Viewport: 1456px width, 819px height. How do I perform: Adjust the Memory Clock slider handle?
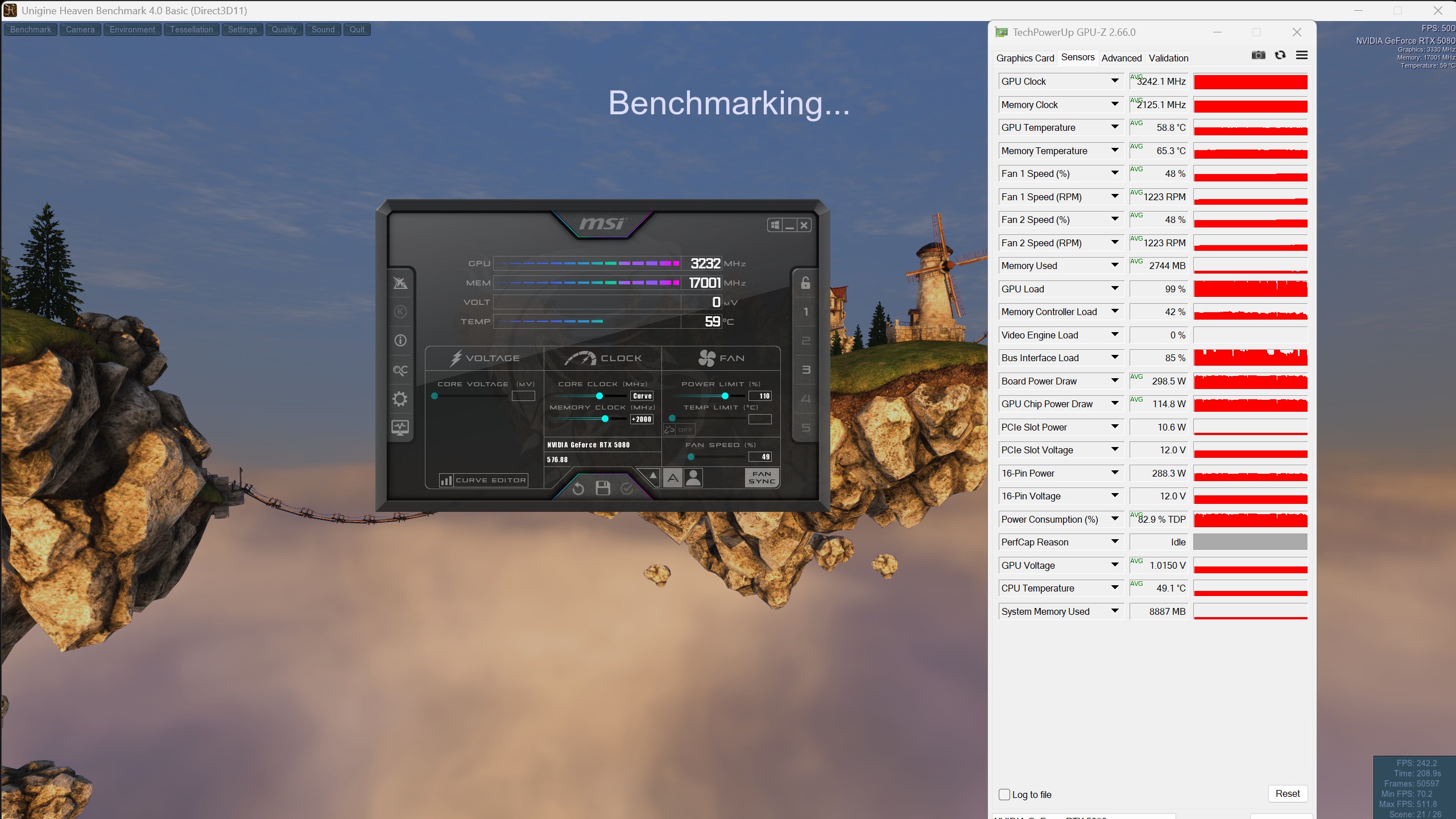click(605, 419)
